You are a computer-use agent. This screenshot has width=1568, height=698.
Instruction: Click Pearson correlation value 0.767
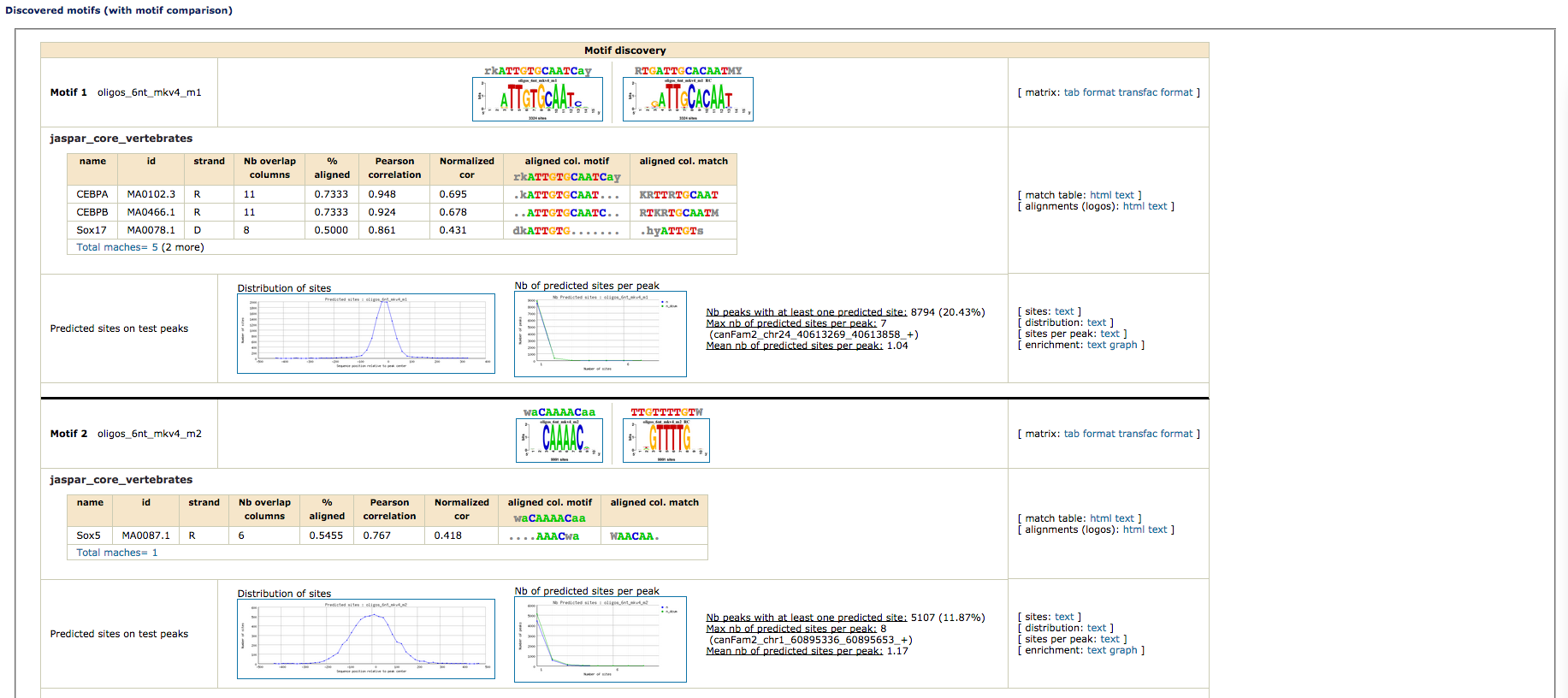[x=377, y=535]
